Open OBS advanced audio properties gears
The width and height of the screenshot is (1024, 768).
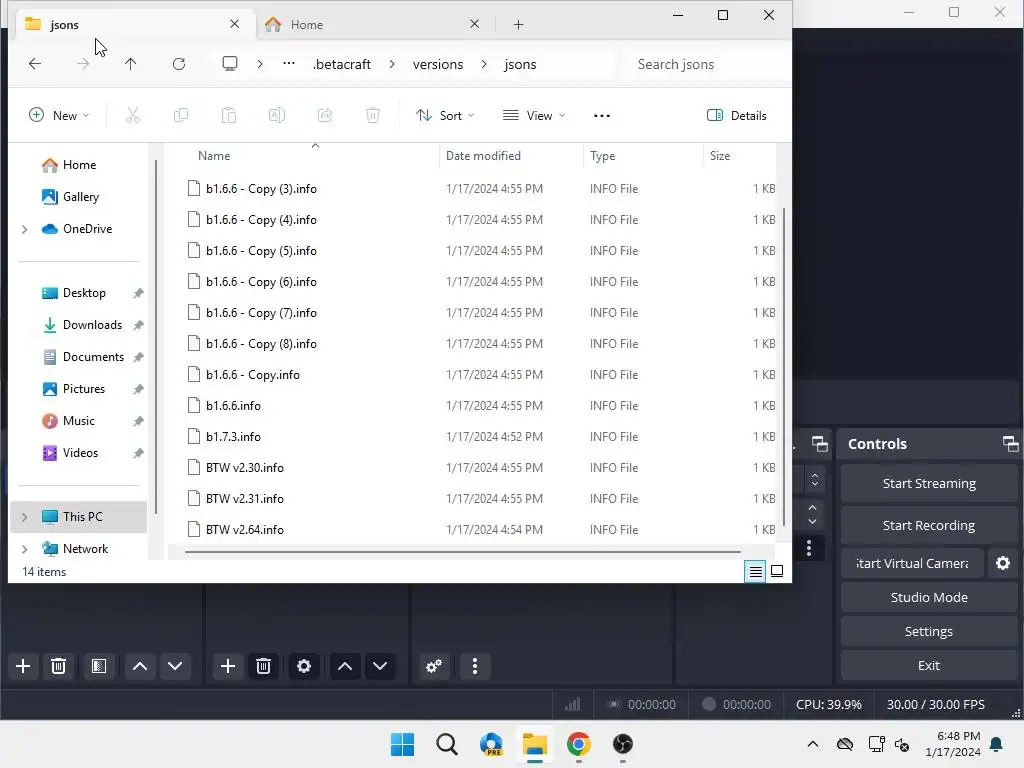click(434, 666)
